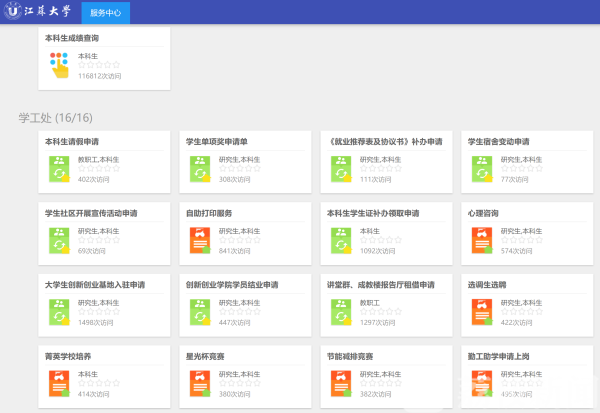Click the 本科生成绩查询 colorful hand icon
600x413 pixels.
pyautogui.click(x=60, y=65)
